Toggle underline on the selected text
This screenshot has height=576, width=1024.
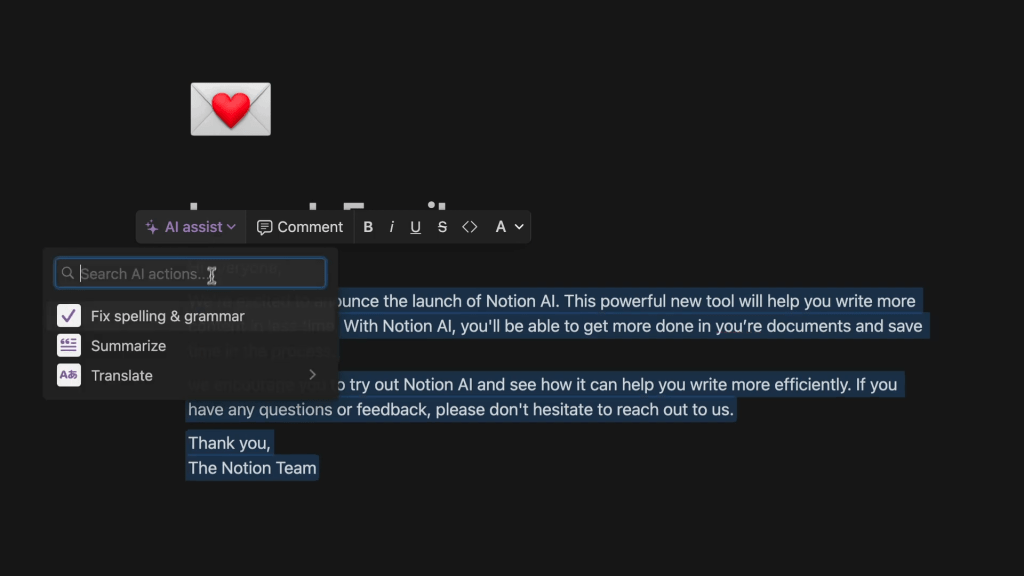click(415, 227)
